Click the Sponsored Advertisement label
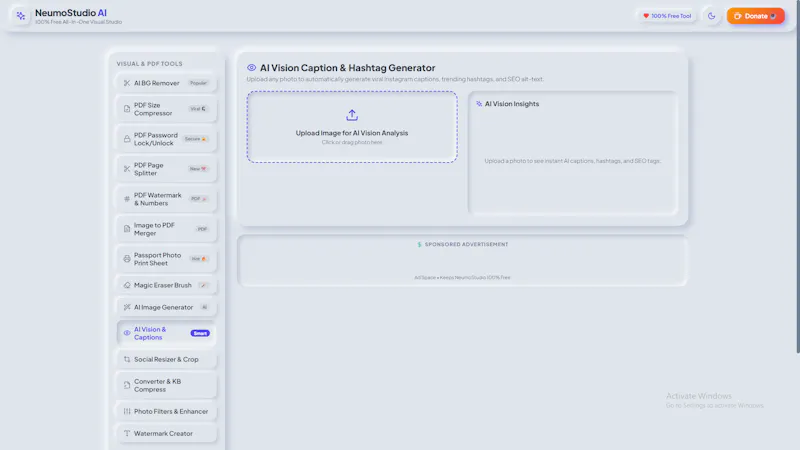800x450 pixels. coord(466,244)
